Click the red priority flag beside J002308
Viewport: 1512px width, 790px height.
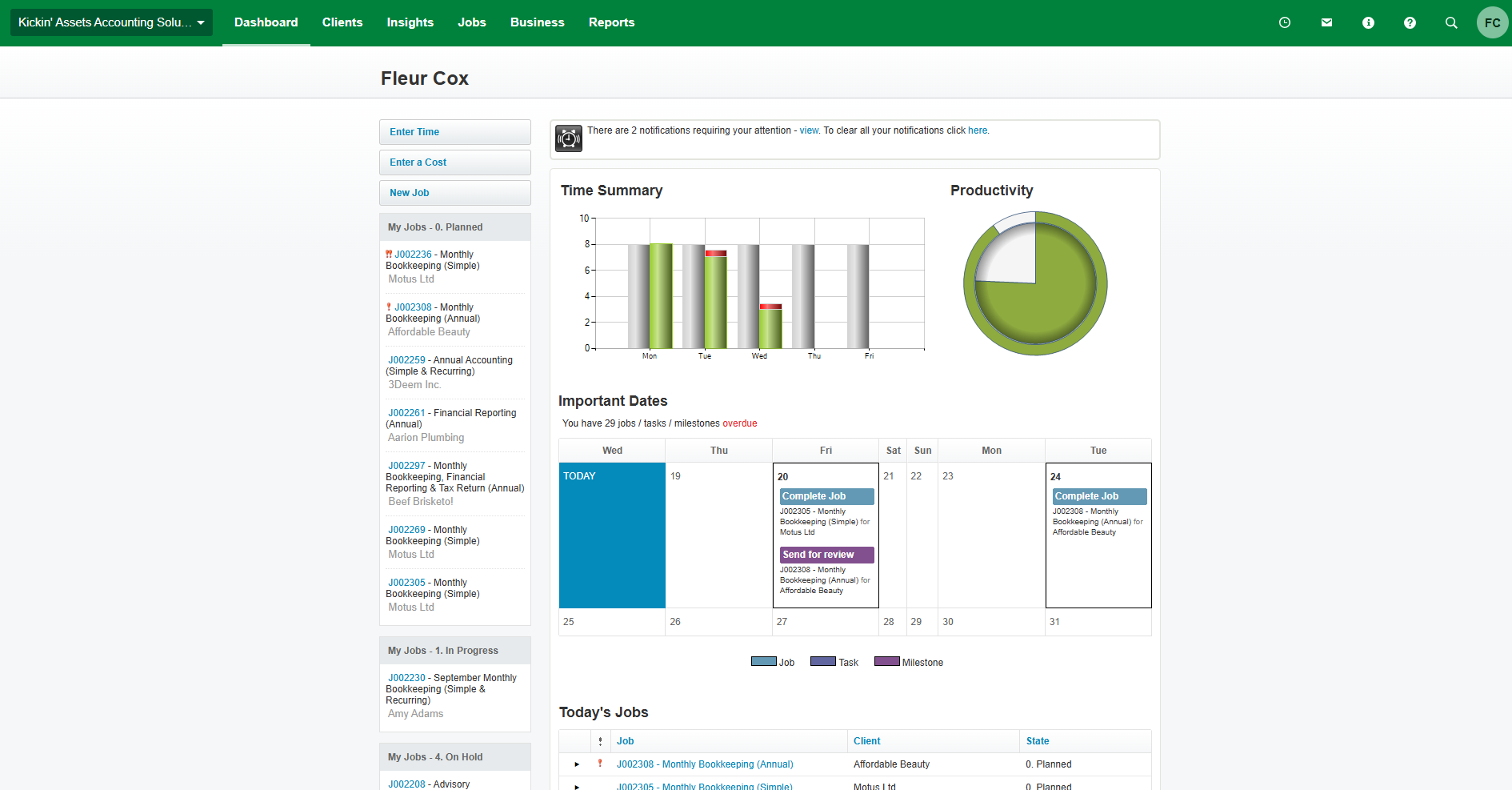point(390,307)
